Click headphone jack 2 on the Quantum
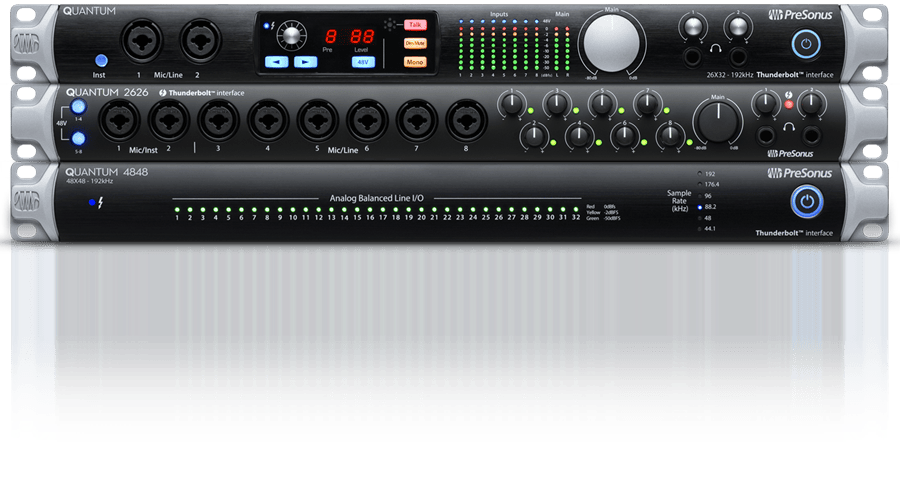This screenshot has width=900, height=481. (x=738, y=57)
